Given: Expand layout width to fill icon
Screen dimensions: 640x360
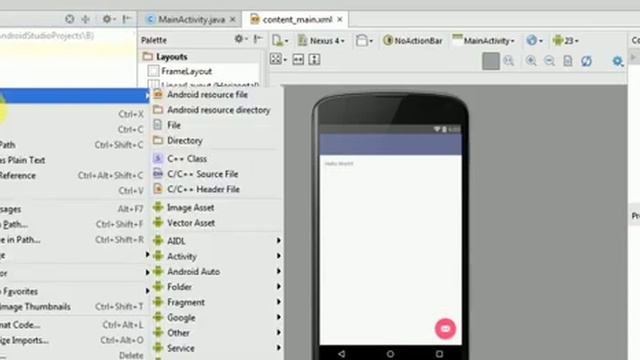Looking at the screenshot, I should (298, 60).
